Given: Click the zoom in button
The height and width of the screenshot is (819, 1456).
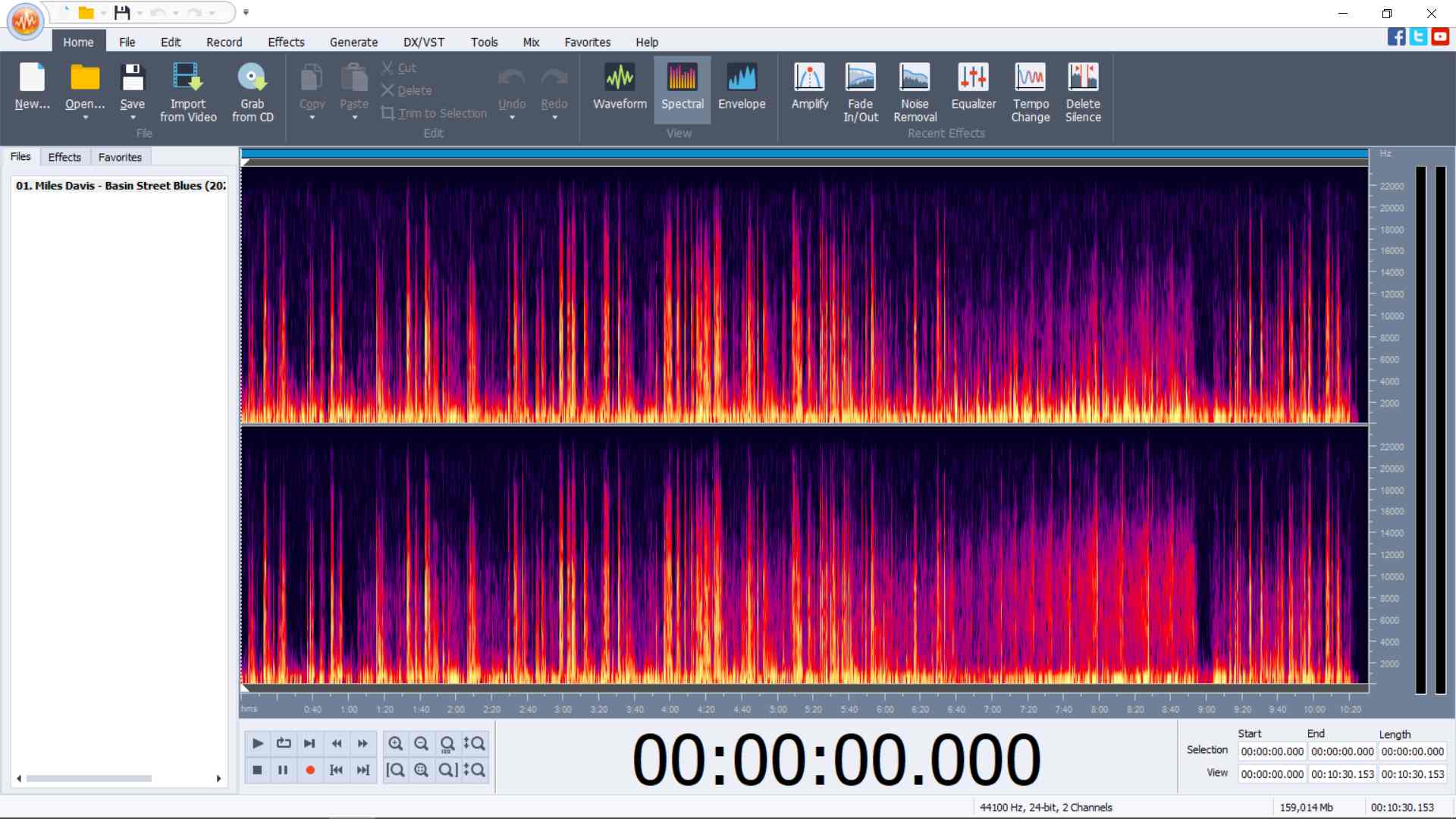Looking at the screenshot, I should point(395,743).
